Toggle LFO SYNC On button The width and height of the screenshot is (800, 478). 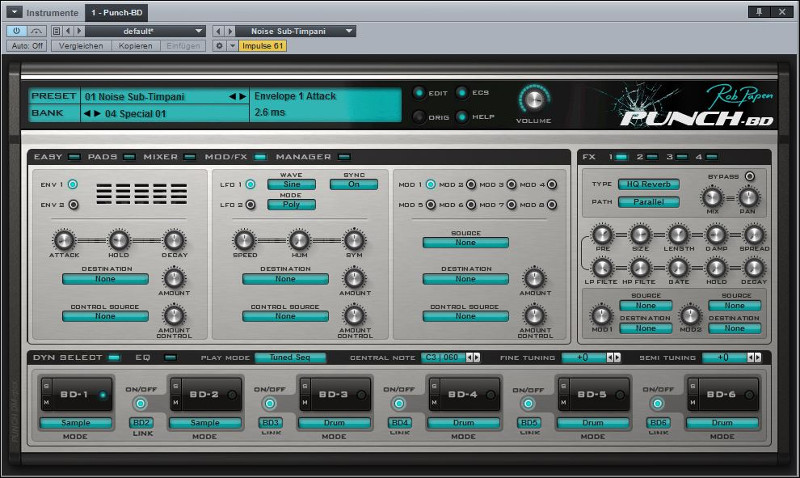coord(354,184)
